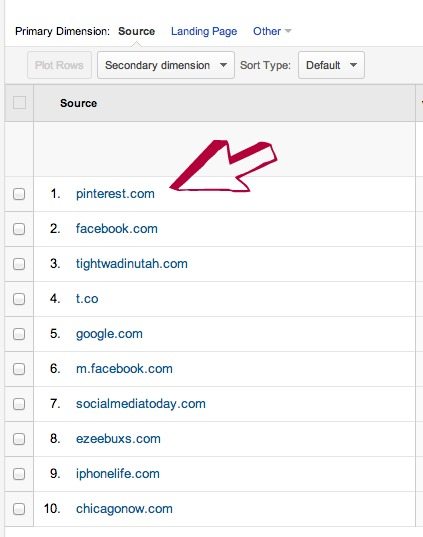This screenshot has width=423, height=537.
Task: Click the ezeebuxs.com link
Action: (x=118, y=439)
